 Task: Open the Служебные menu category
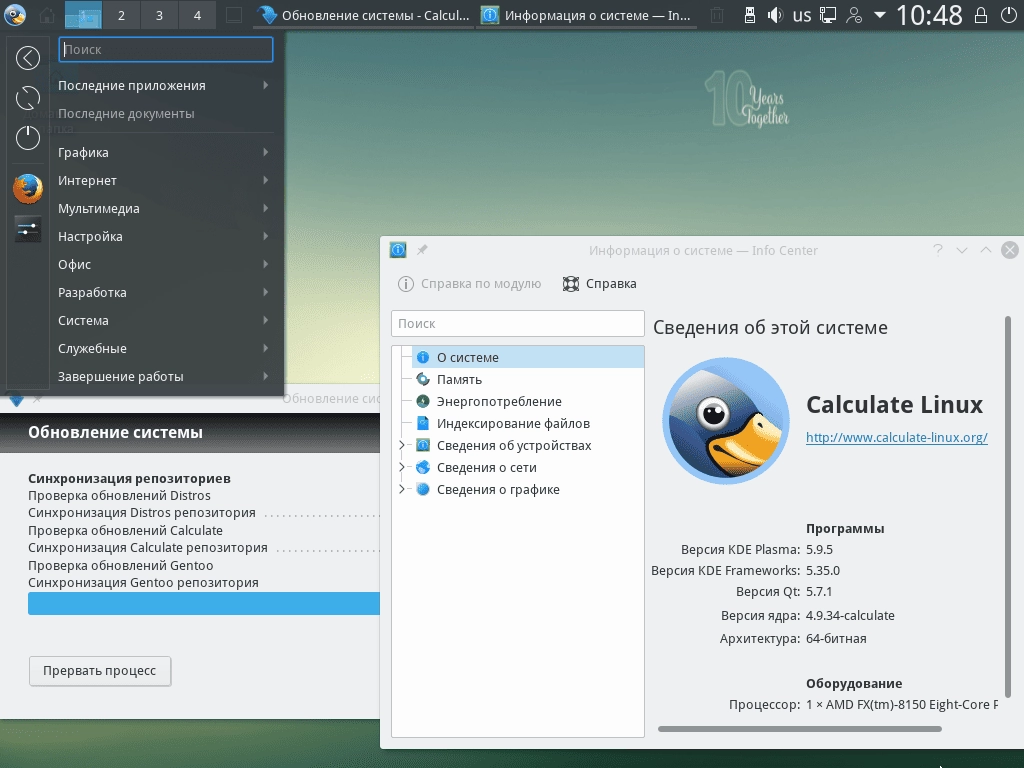tap(165, 349)
